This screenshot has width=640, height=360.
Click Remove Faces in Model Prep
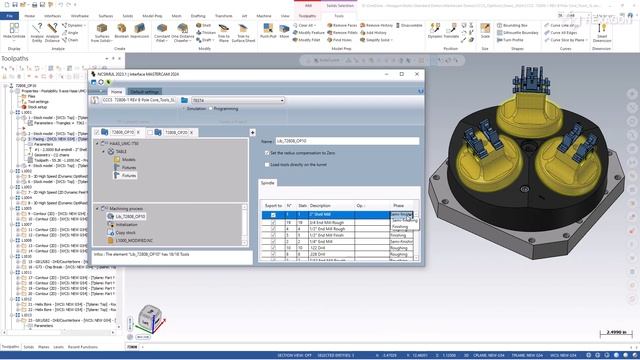pos(342,25)
